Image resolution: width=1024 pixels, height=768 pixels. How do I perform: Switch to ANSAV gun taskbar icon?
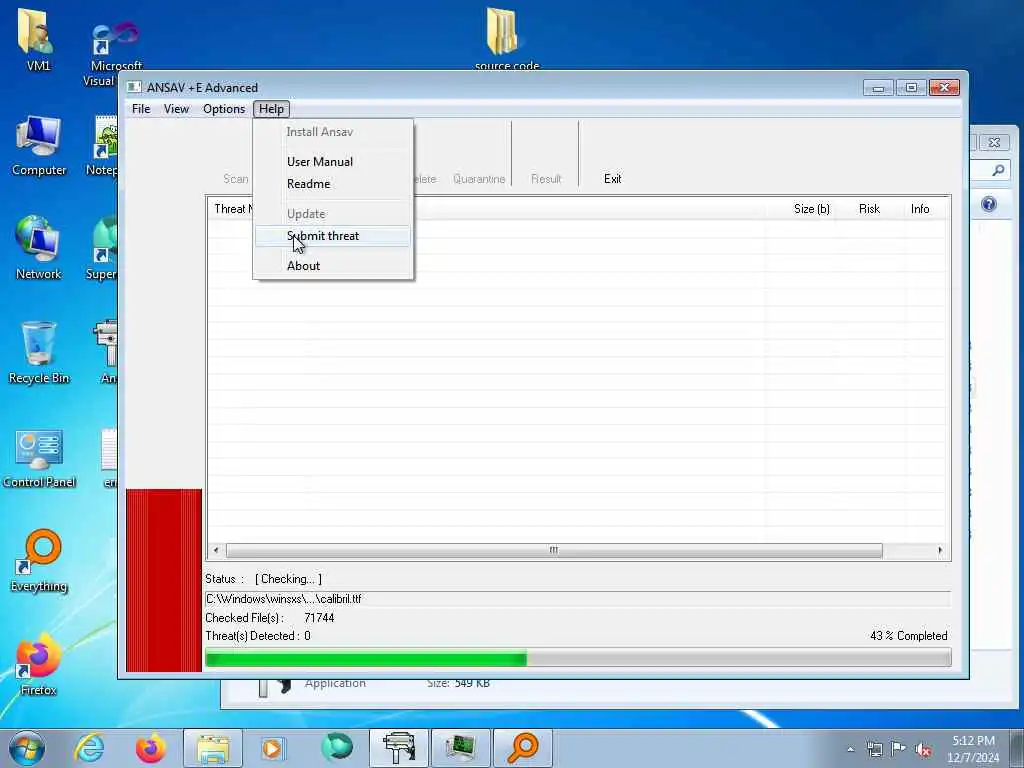[399, 748]
